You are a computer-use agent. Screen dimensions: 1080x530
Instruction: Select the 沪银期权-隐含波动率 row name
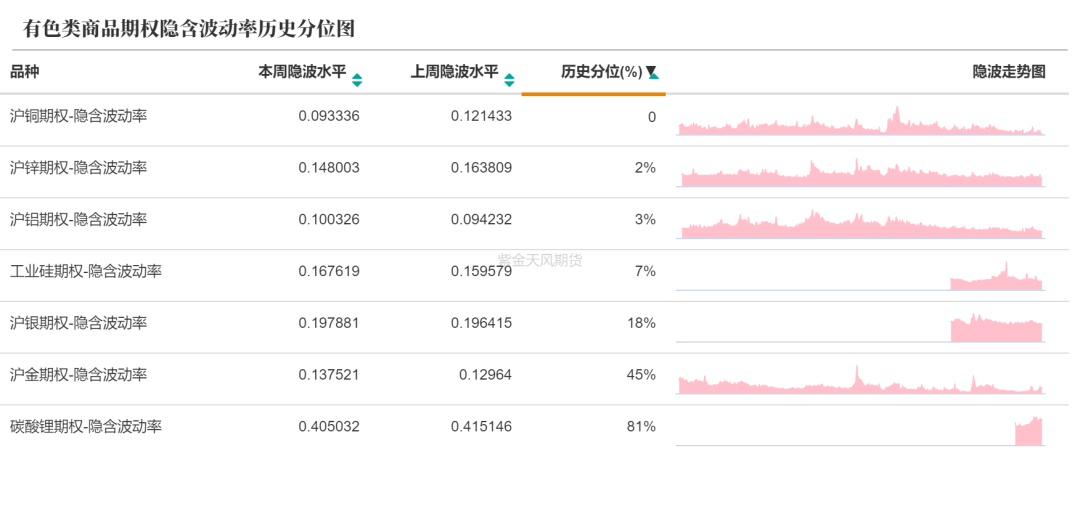[79, 325]
